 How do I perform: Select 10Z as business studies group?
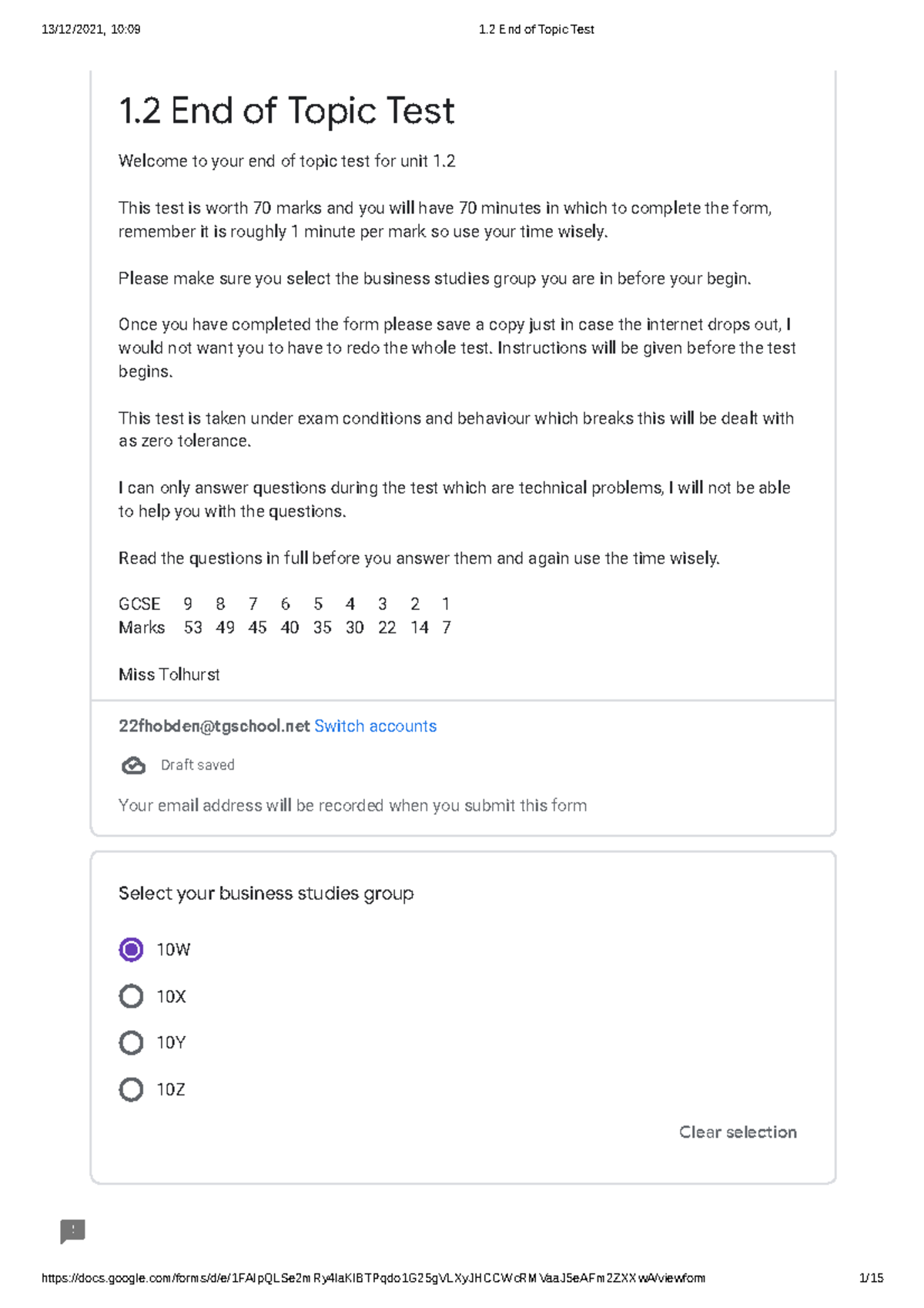[x=132, y=1089]
